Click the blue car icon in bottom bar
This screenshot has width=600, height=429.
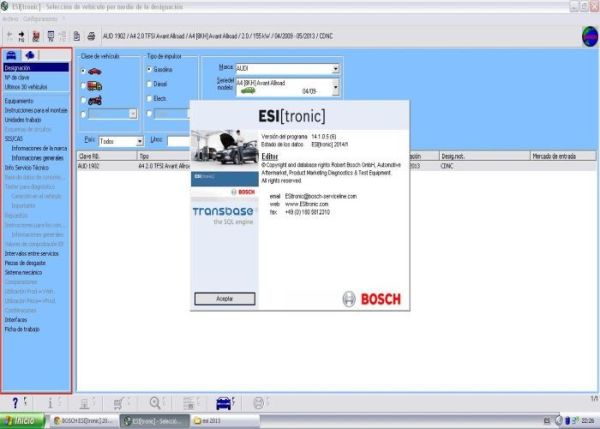pyautogui.click(x=223, y=403)
